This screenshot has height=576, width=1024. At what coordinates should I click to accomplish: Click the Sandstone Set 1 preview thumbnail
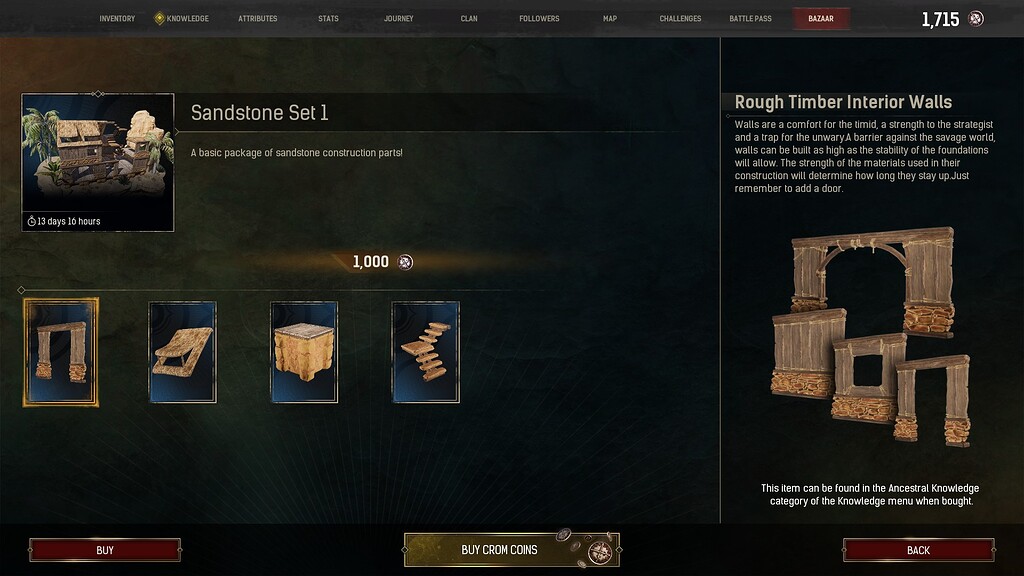[x=98, y=162]
